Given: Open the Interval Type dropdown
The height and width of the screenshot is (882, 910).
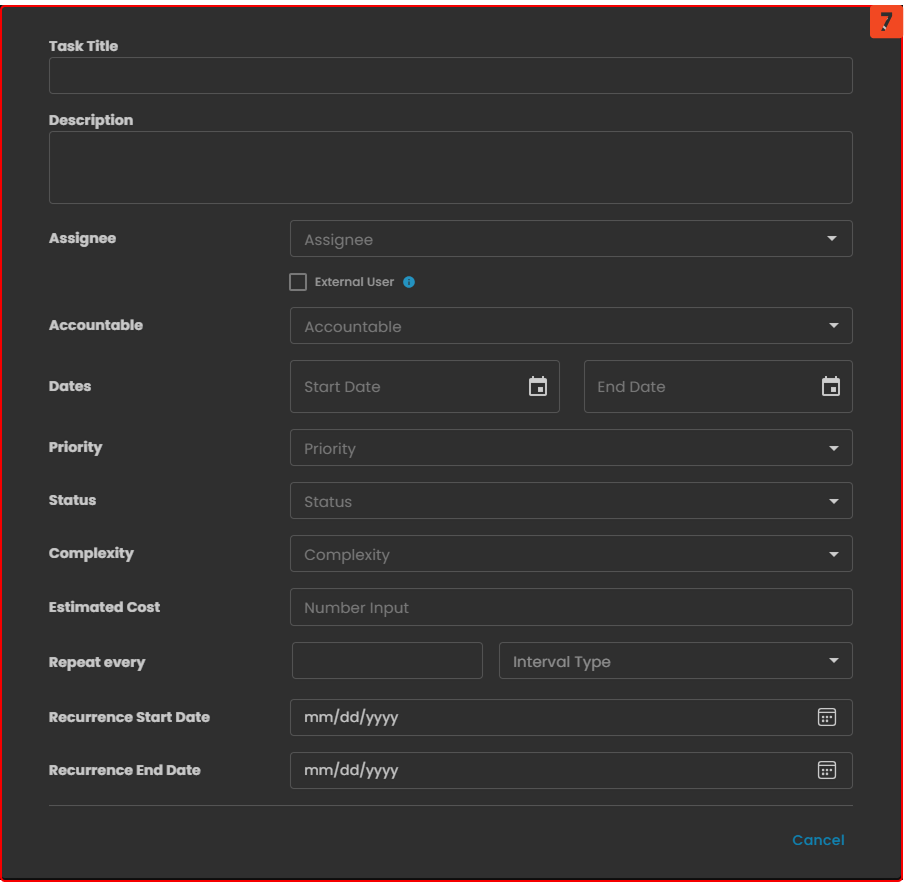Looking at the screenshot, I should click(x=675, y=661).
